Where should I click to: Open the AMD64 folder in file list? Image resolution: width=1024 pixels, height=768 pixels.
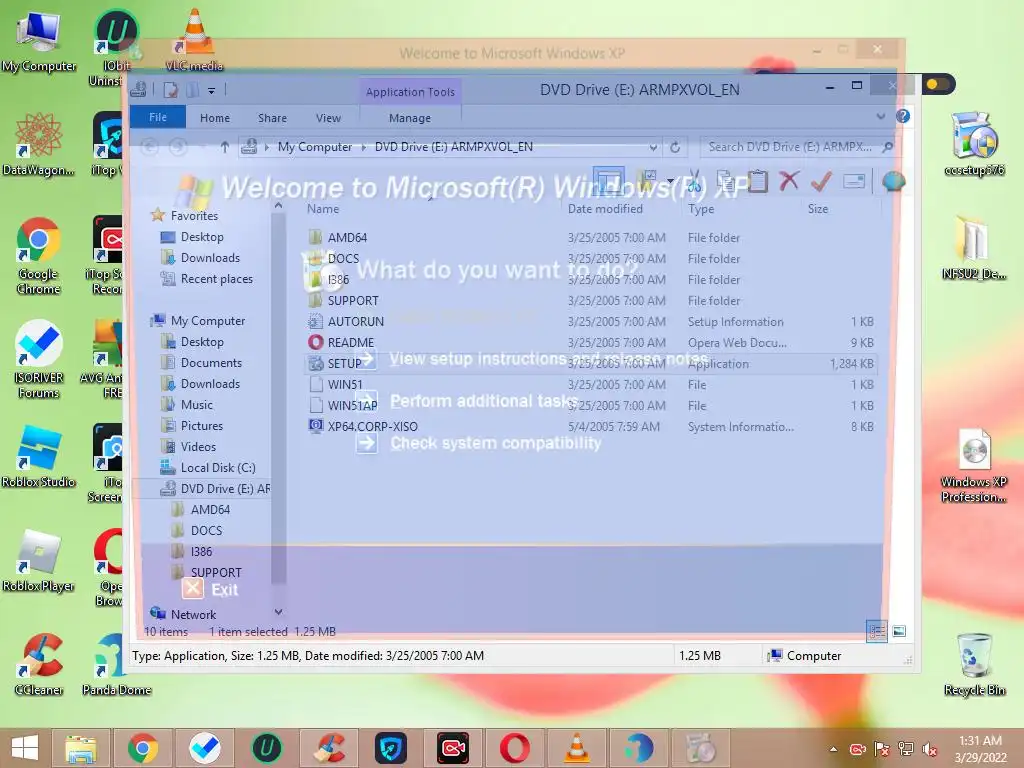[x=347, y=238]
